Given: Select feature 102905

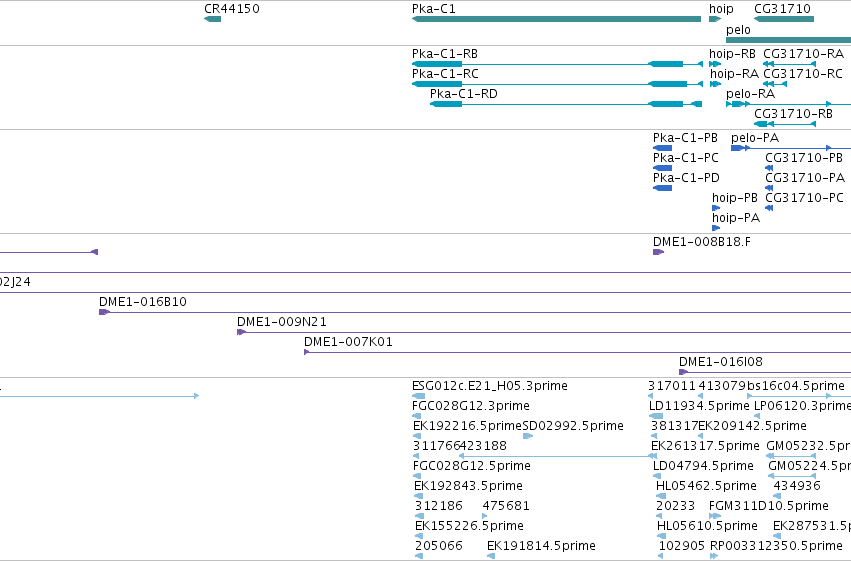Looking at the screenshot, I should [x=661, y=557].
